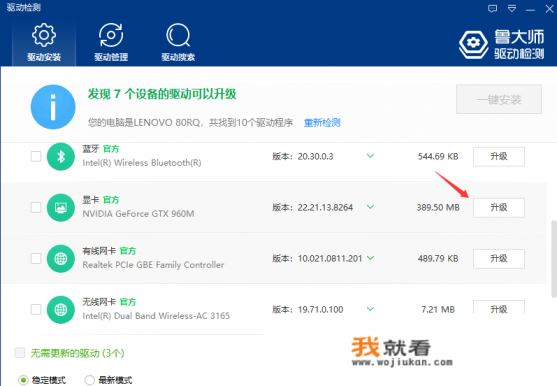The width and height of the screenshot is (557, 386).
Task: Check the 蓝牙 Intel Wireless Bluetooth checkbox
Action: (x=36, y=156)
